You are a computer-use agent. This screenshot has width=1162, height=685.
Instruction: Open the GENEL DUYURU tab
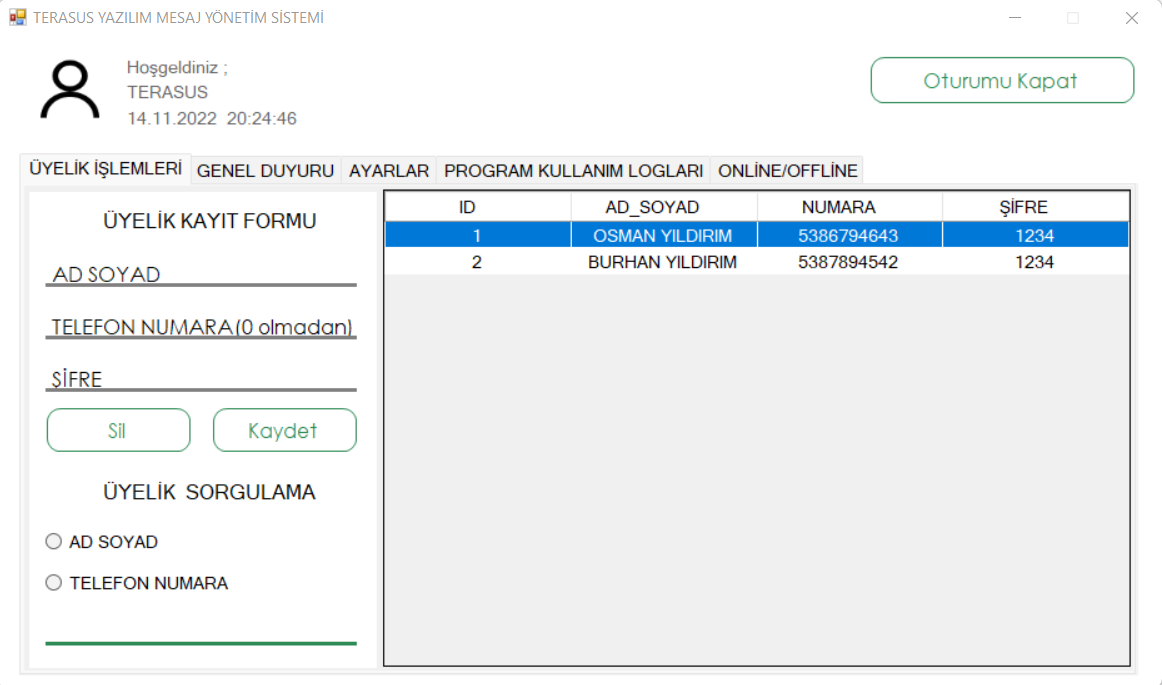coord(265,171)
